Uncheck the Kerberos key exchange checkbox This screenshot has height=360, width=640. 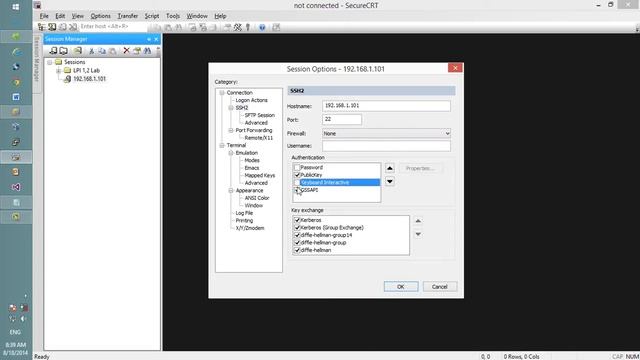297,220
